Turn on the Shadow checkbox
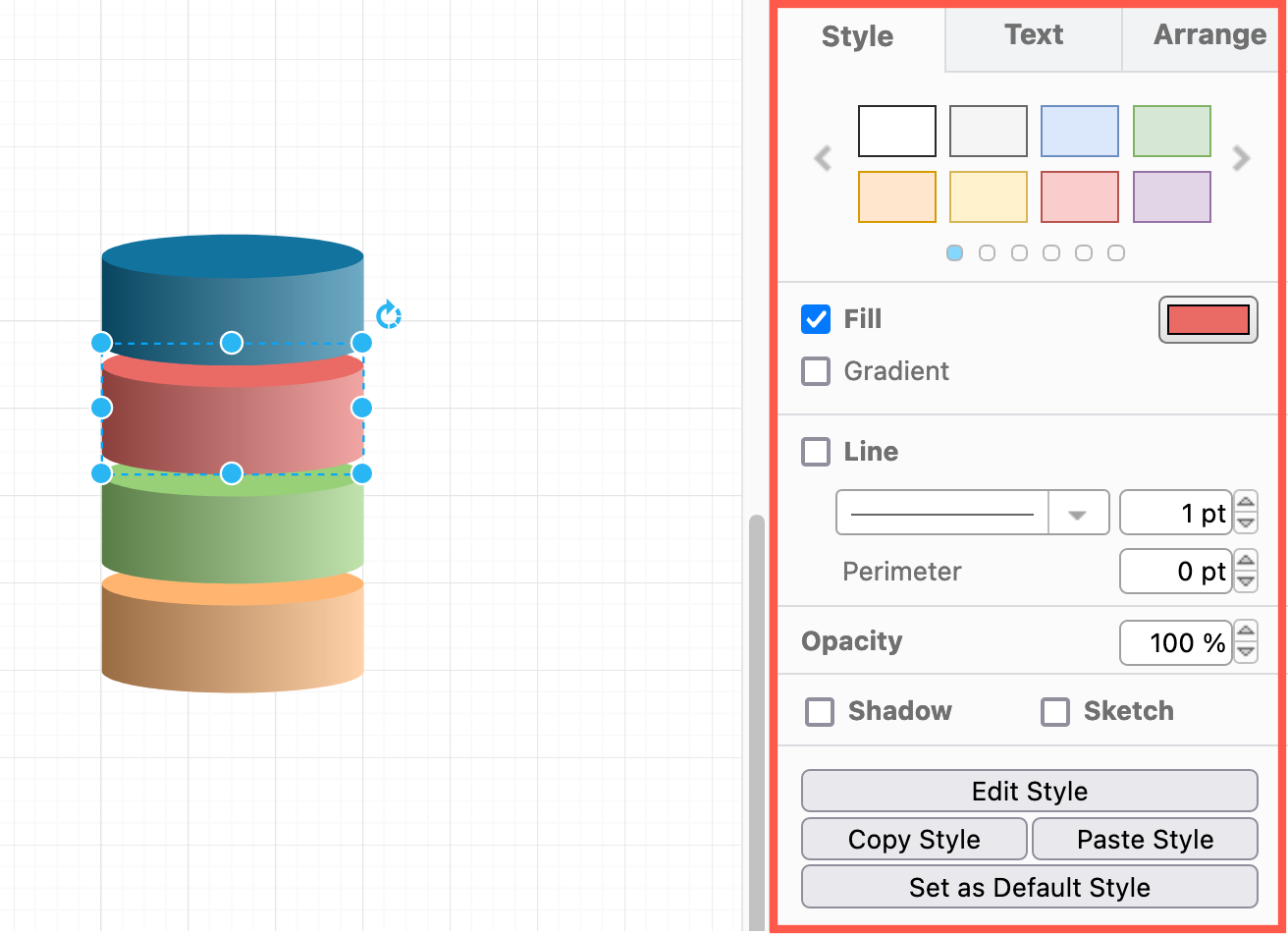The height and width of the screenshot is (935, 1288). 820,711
